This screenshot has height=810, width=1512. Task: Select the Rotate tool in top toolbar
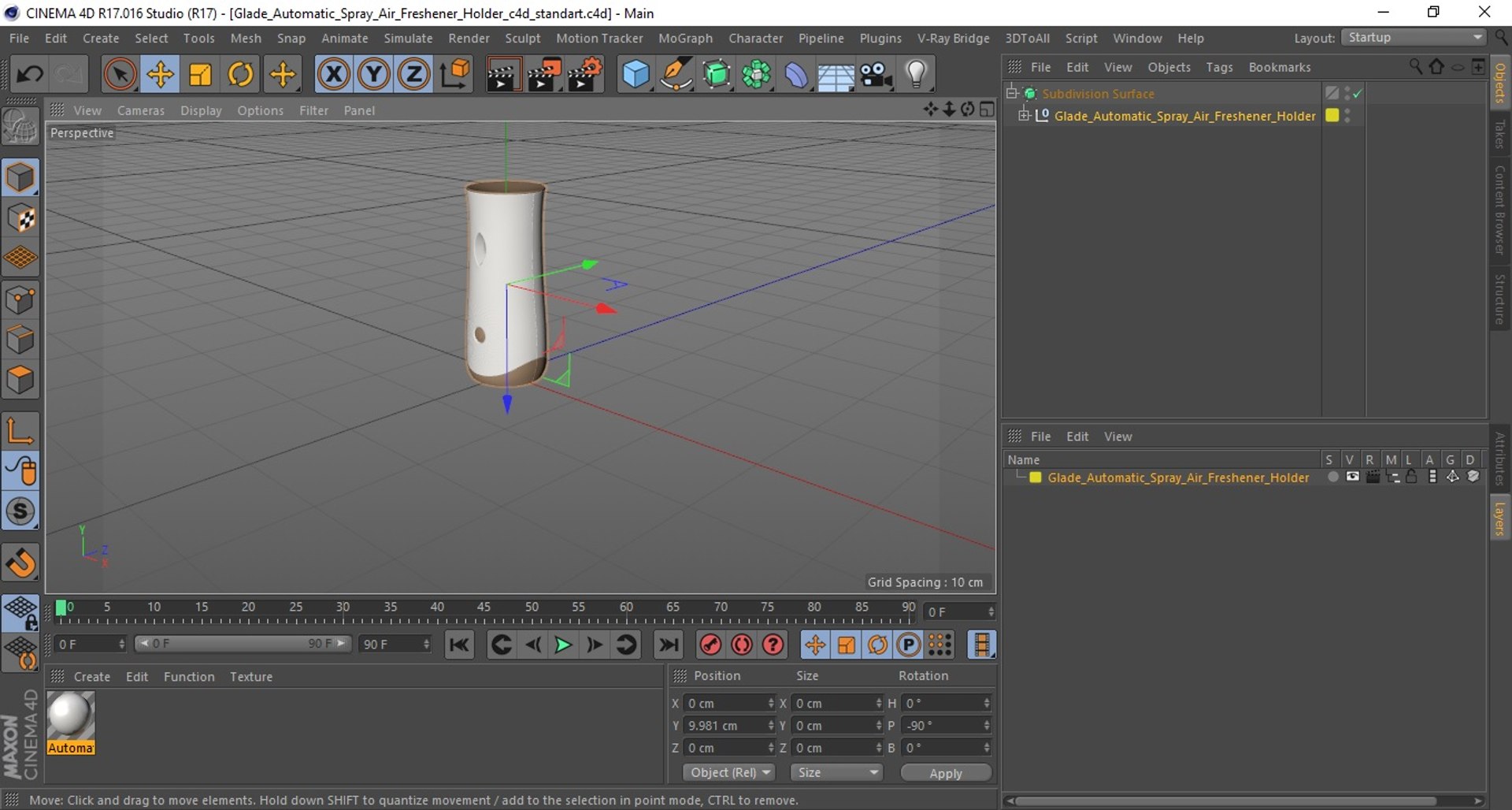[240, 75]
